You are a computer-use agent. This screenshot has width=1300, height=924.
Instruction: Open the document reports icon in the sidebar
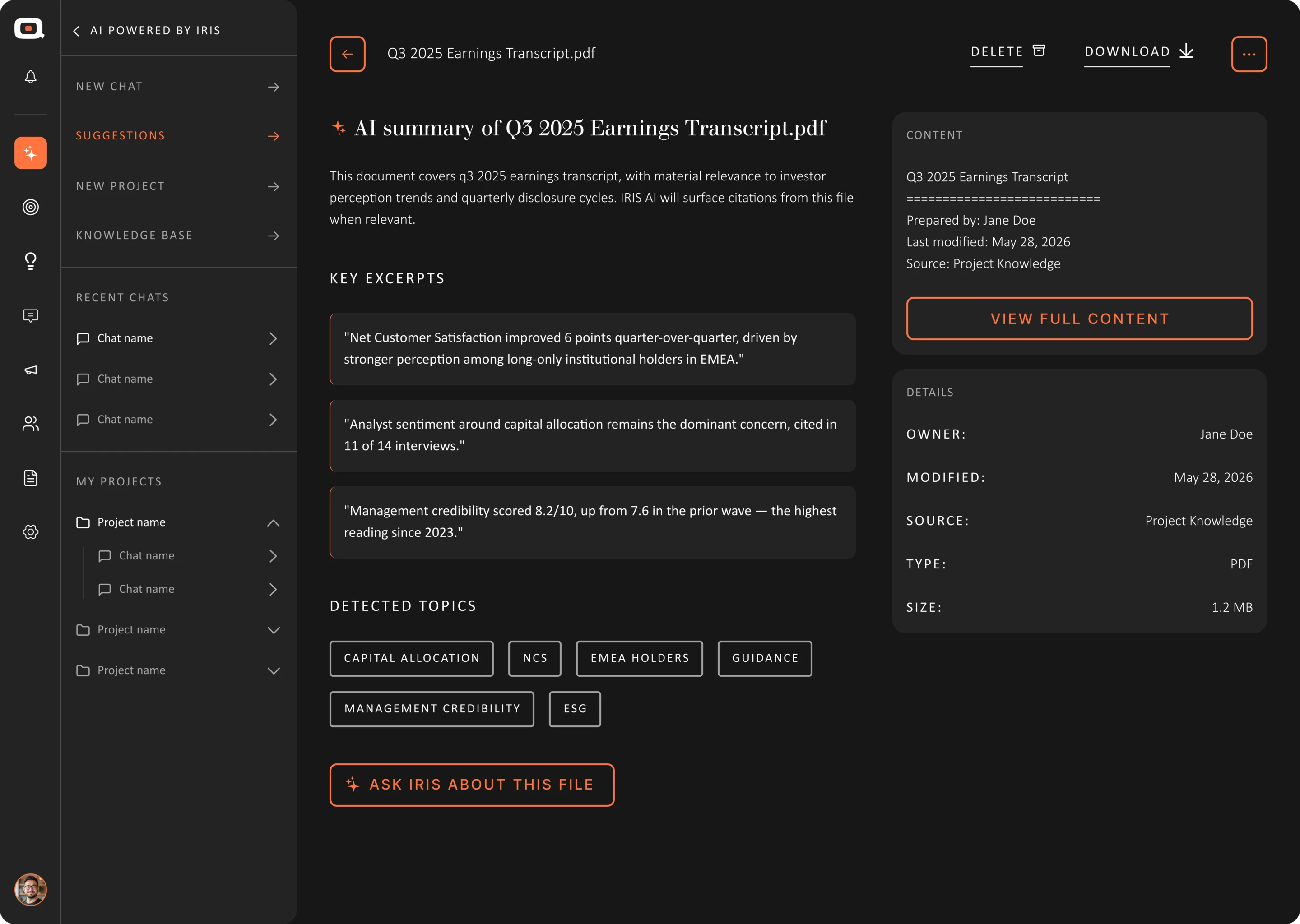point(31,478)
